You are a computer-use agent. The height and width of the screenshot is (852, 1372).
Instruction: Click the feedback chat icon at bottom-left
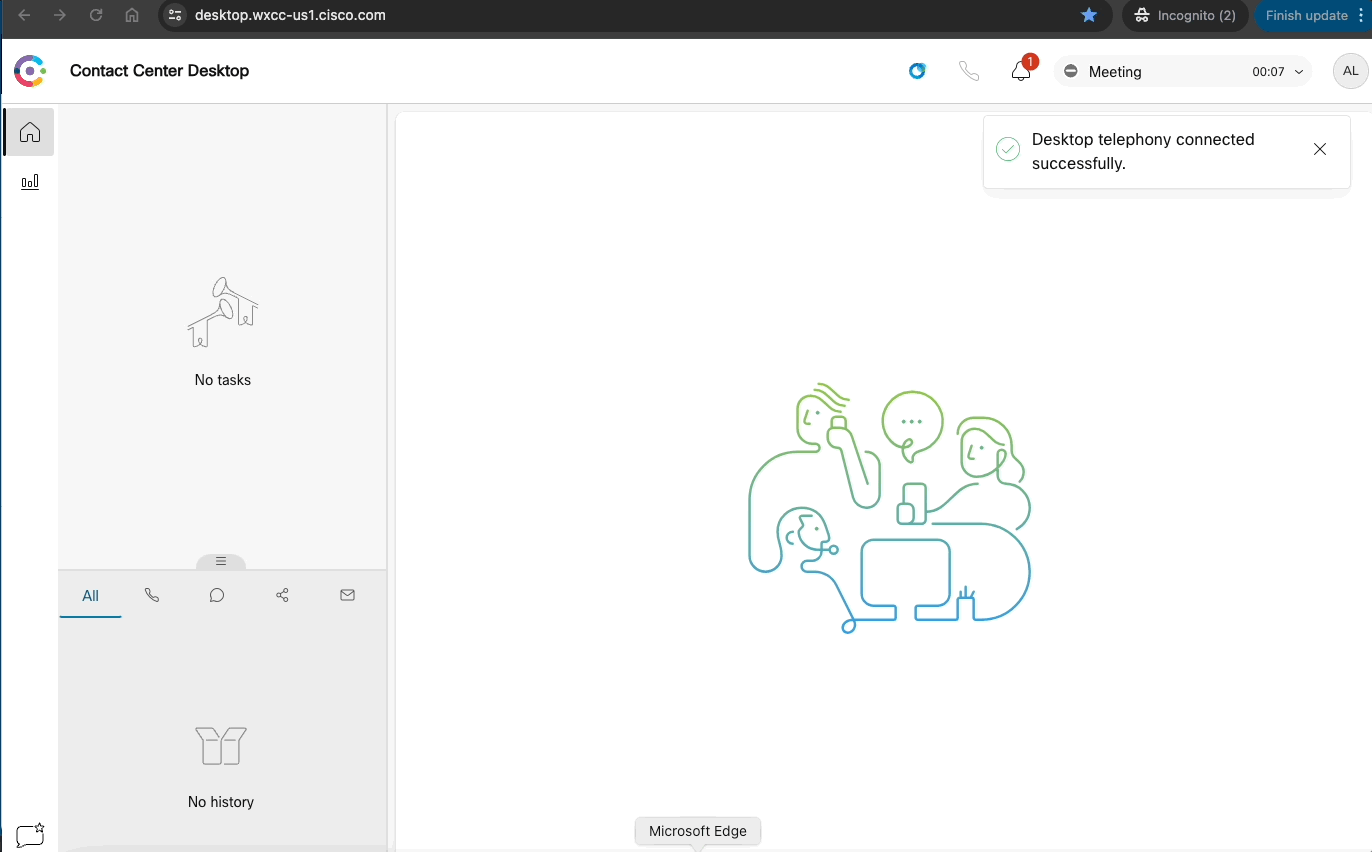coord(30,835)
